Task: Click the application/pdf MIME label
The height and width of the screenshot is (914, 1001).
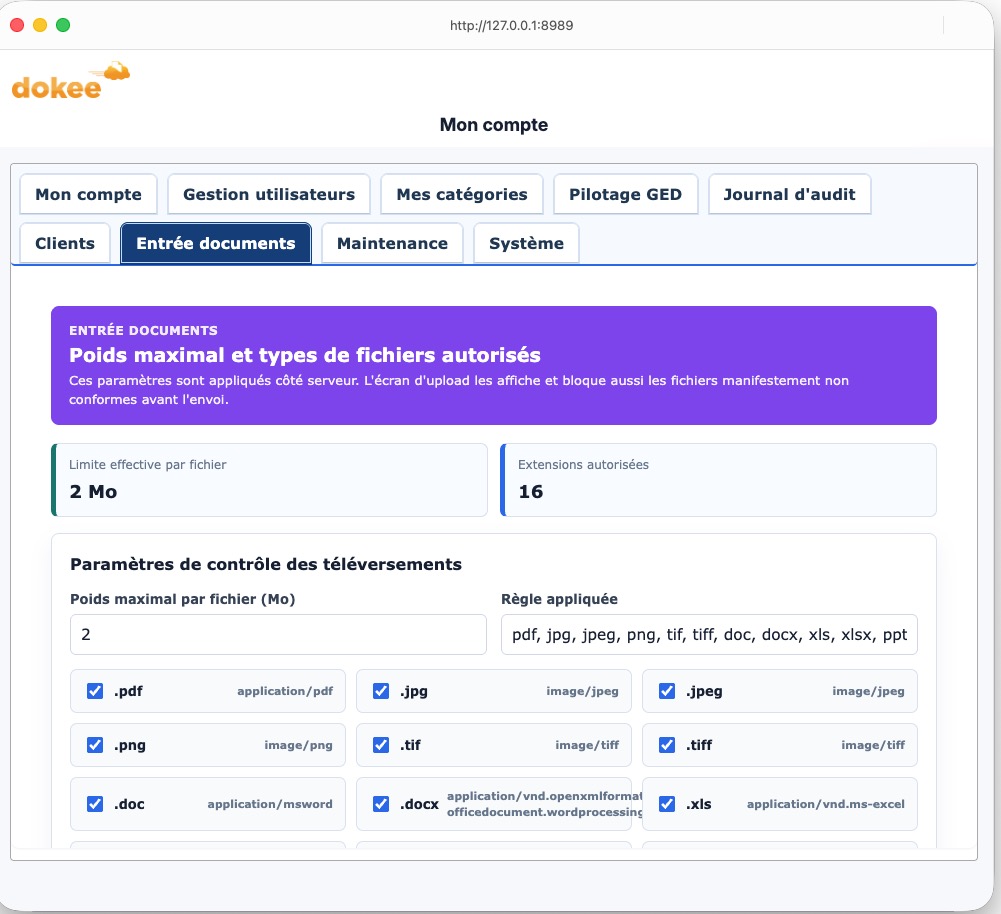Action: [x=285, y=691]
